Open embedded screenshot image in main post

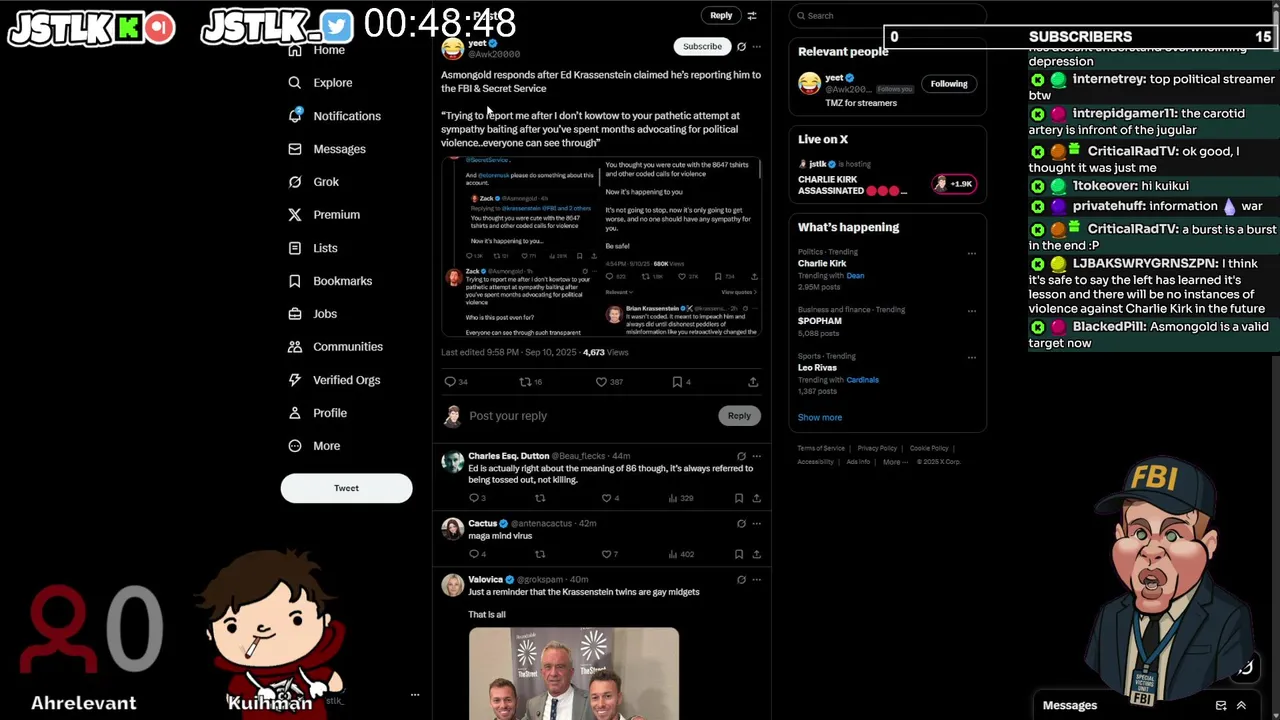click(601, 247)
